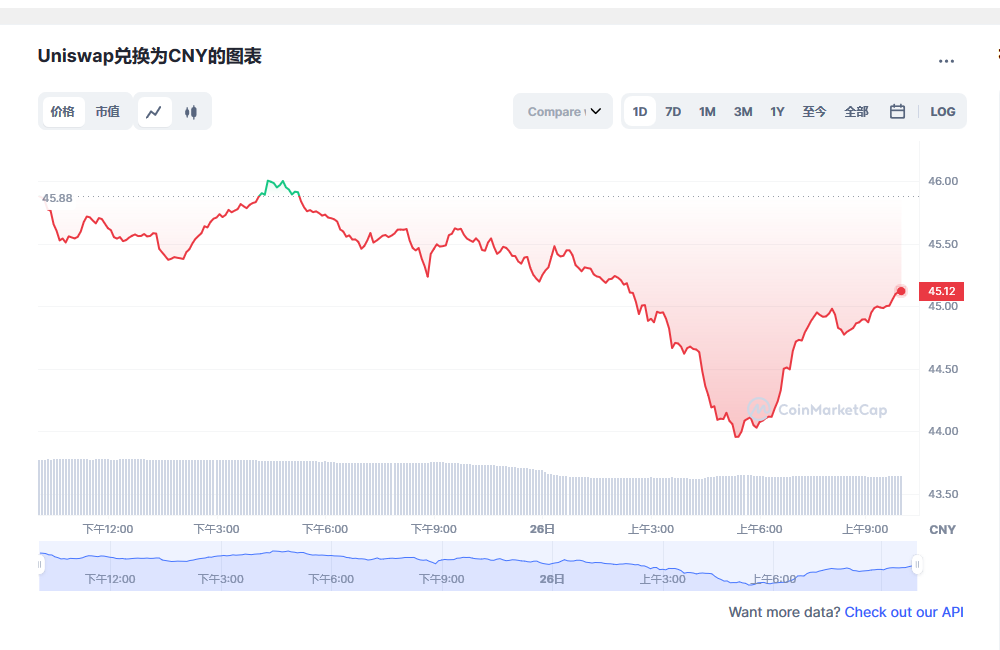Click the 上午3:00 label on main axis
1000x650 pixels.
pyautogui.click(x=651, y=529)
